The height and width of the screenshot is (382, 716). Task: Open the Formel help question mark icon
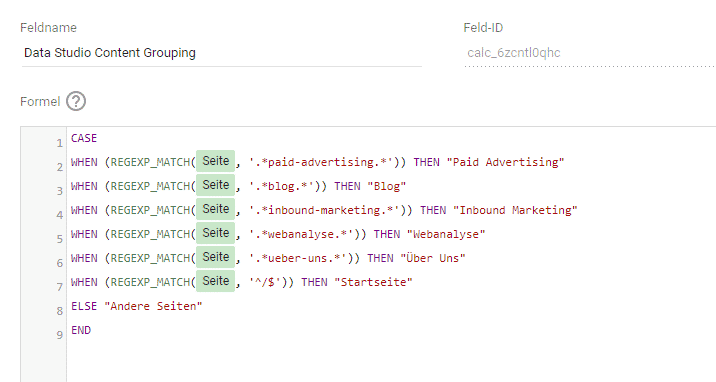[76, 101]
